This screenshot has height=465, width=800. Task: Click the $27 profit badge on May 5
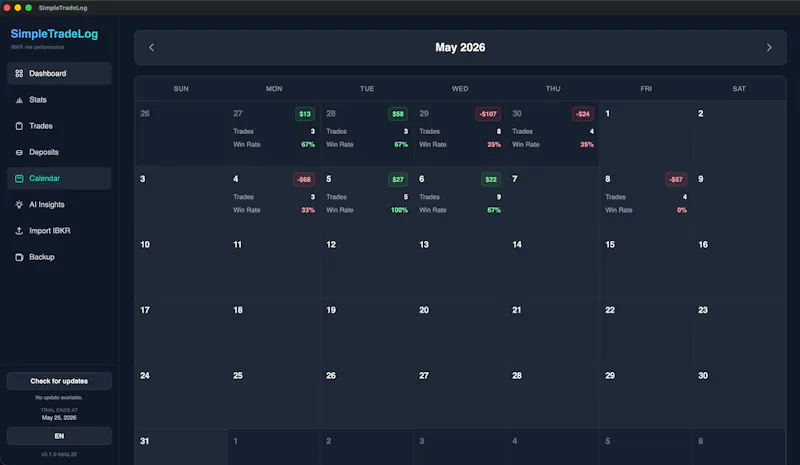(x=397, y=179)
